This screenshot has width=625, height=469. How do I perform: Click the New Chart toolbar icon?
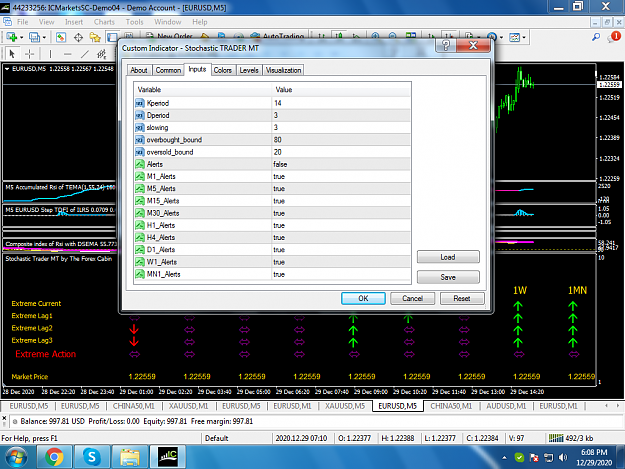pos(11,37)
